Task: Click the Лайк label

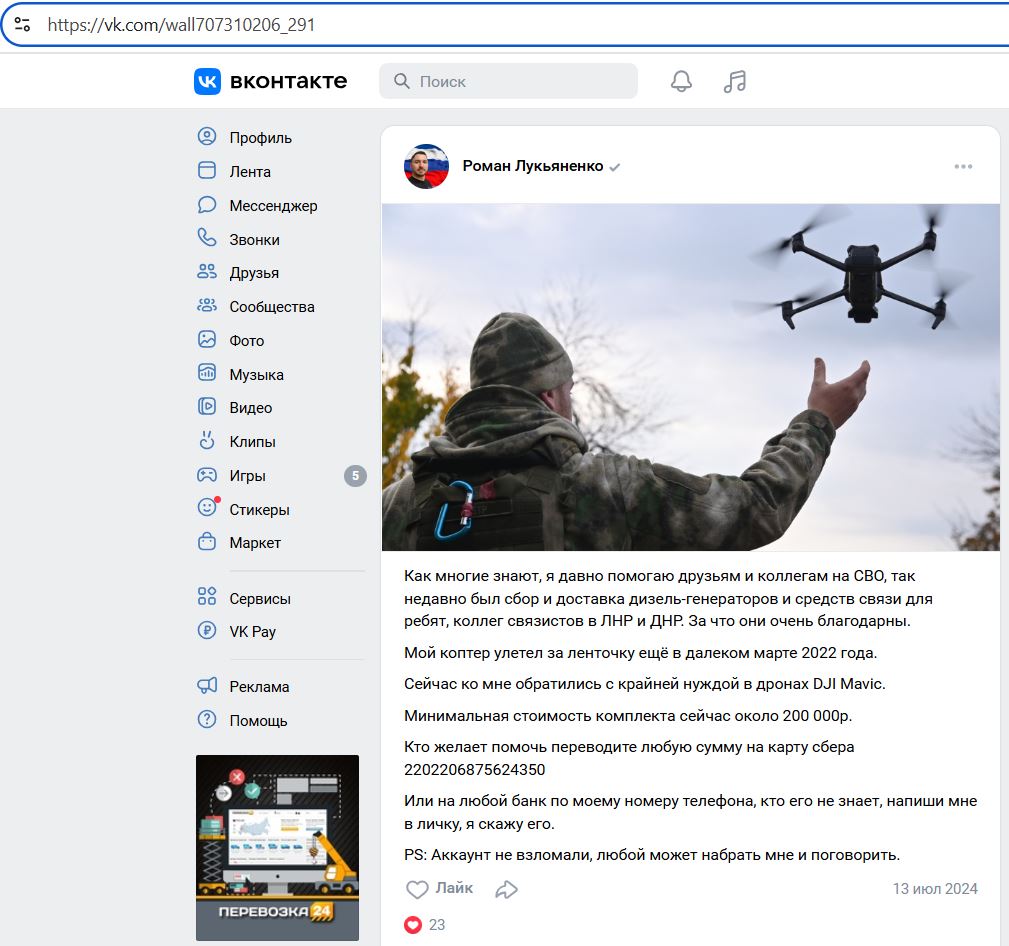Action: pos(454,888)
